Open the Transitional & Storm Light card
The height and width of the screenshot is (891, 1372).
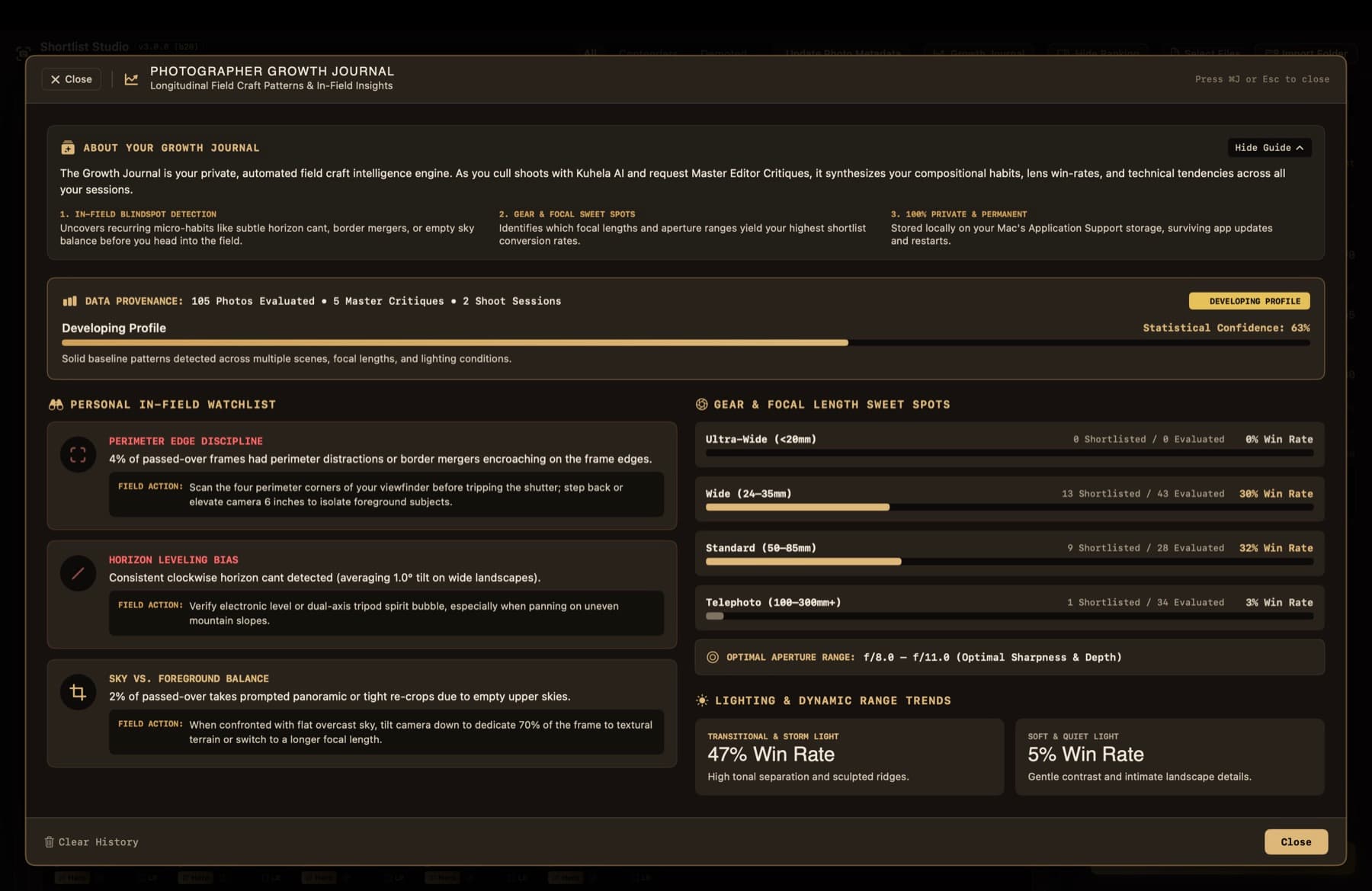point(849,757)
